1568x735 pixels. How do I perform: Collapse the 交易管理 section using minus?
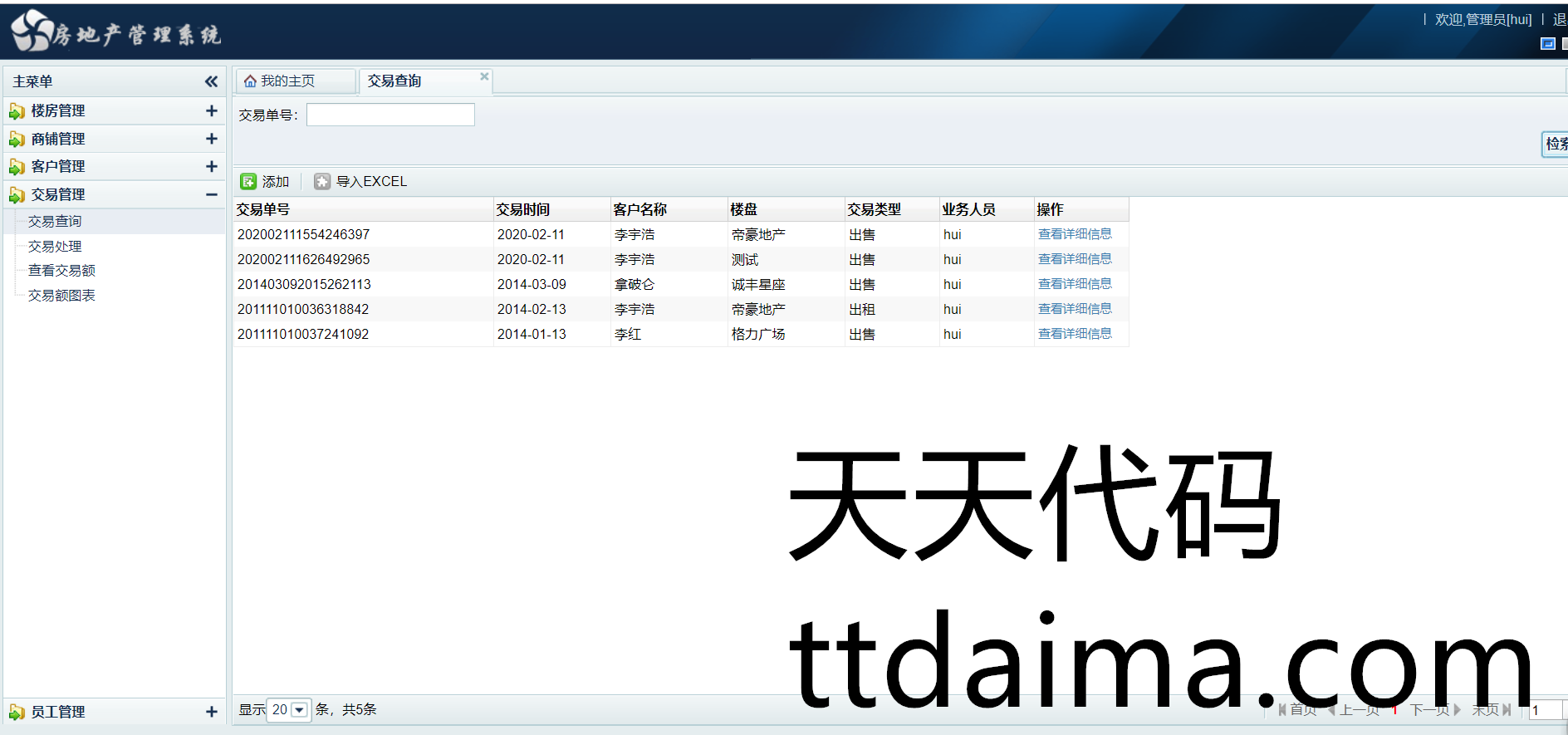pos(211,195)
